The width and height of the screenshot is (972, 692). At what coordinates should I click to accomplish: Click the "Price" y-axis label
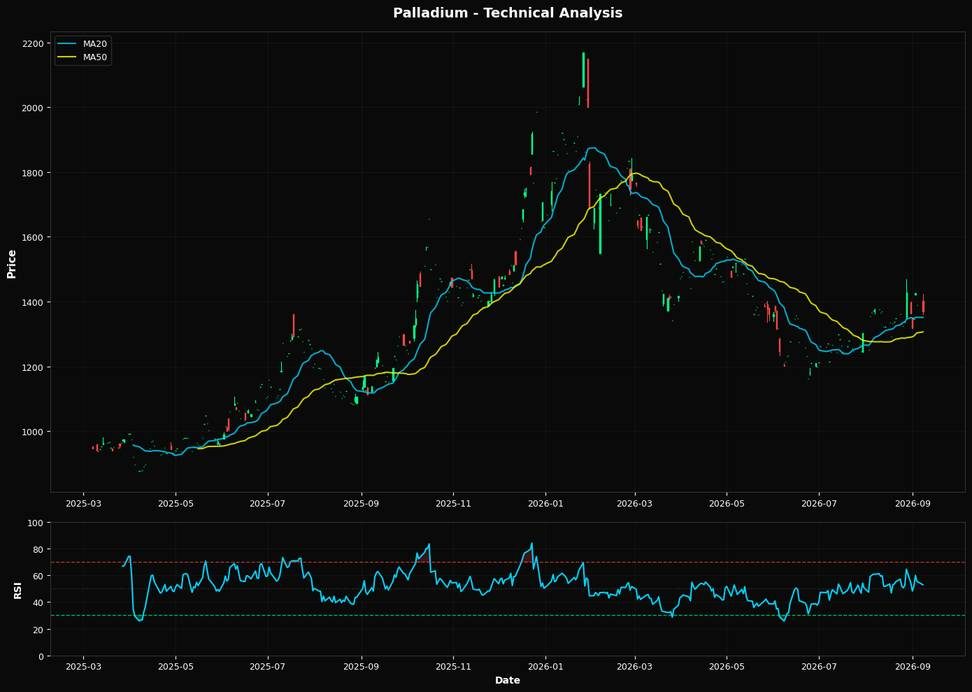coord(11,263)
